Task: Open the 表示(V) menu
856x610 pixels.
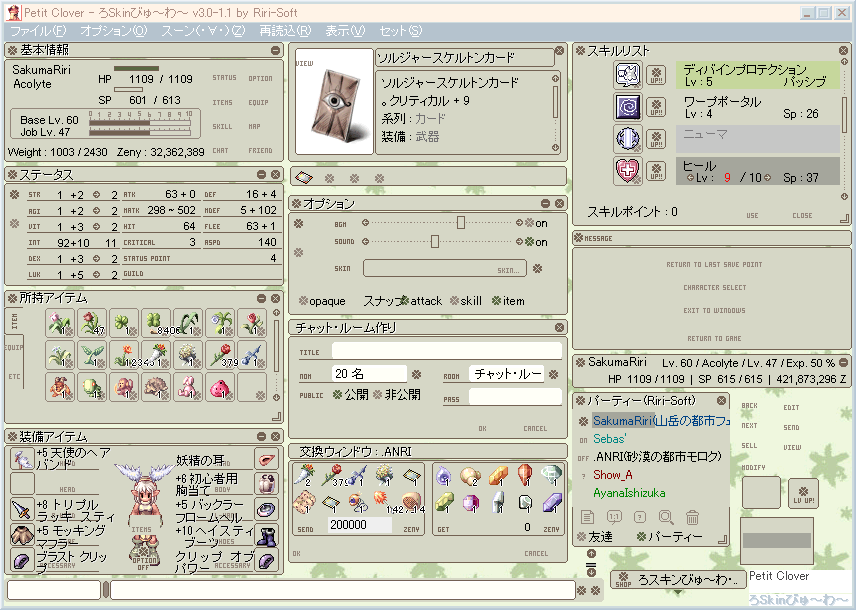Action: [345, 31]
